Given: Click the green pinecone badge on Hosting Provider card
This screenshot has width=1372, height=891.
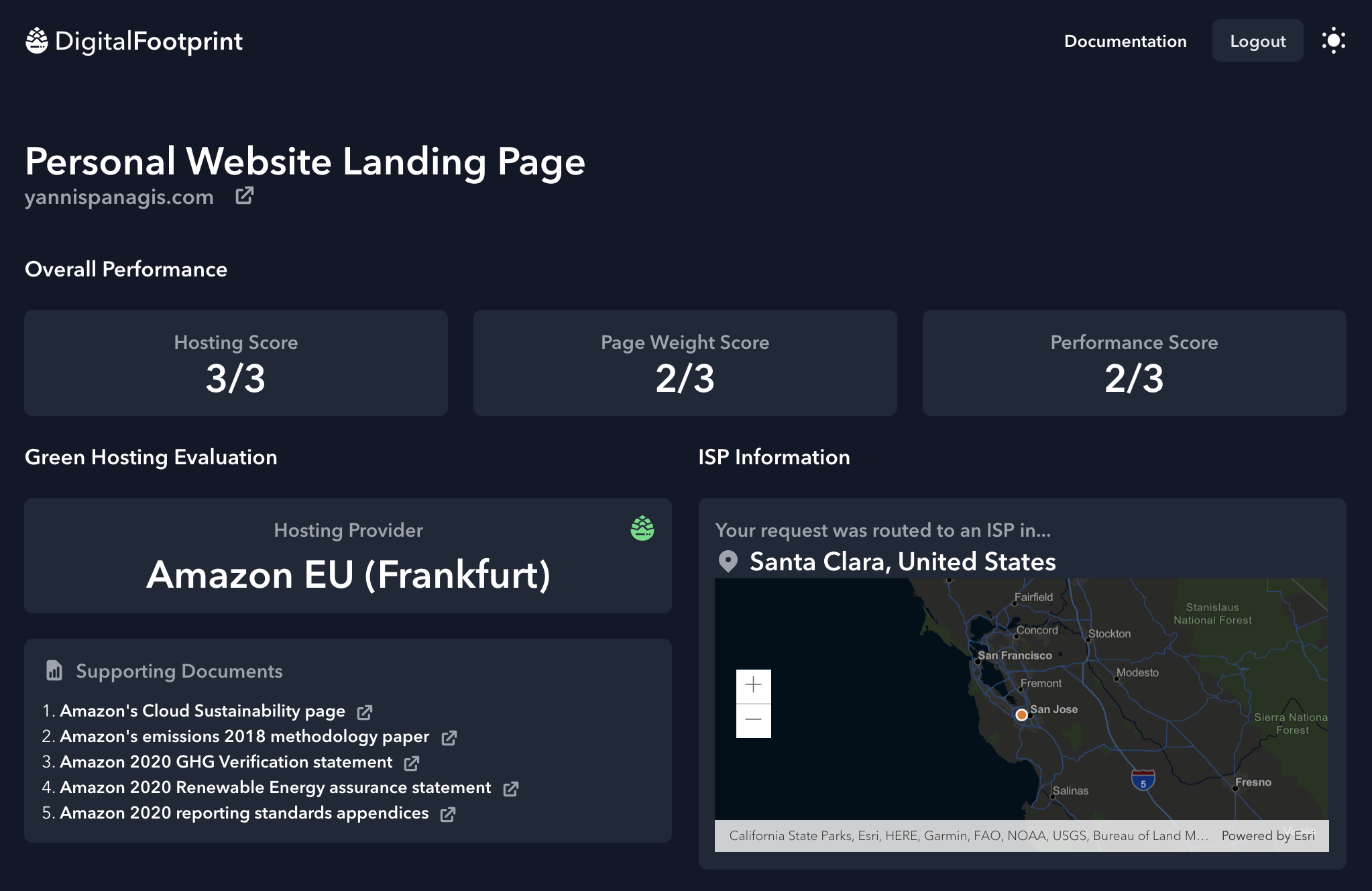Looking at the screenshot, I should click(x=642, y=529).
